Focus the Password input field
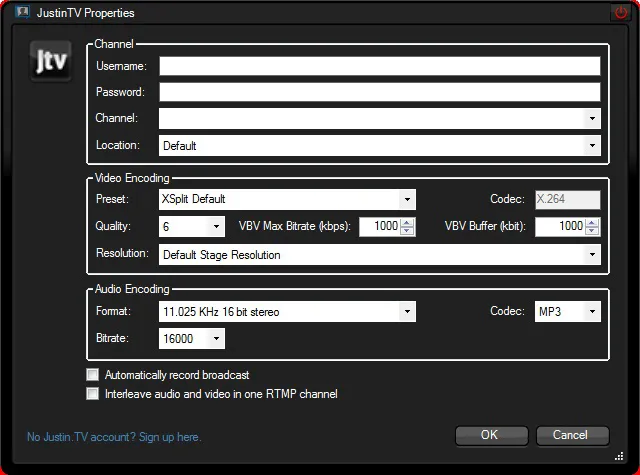This screenshot has height=475, width=640. (380, 92)
